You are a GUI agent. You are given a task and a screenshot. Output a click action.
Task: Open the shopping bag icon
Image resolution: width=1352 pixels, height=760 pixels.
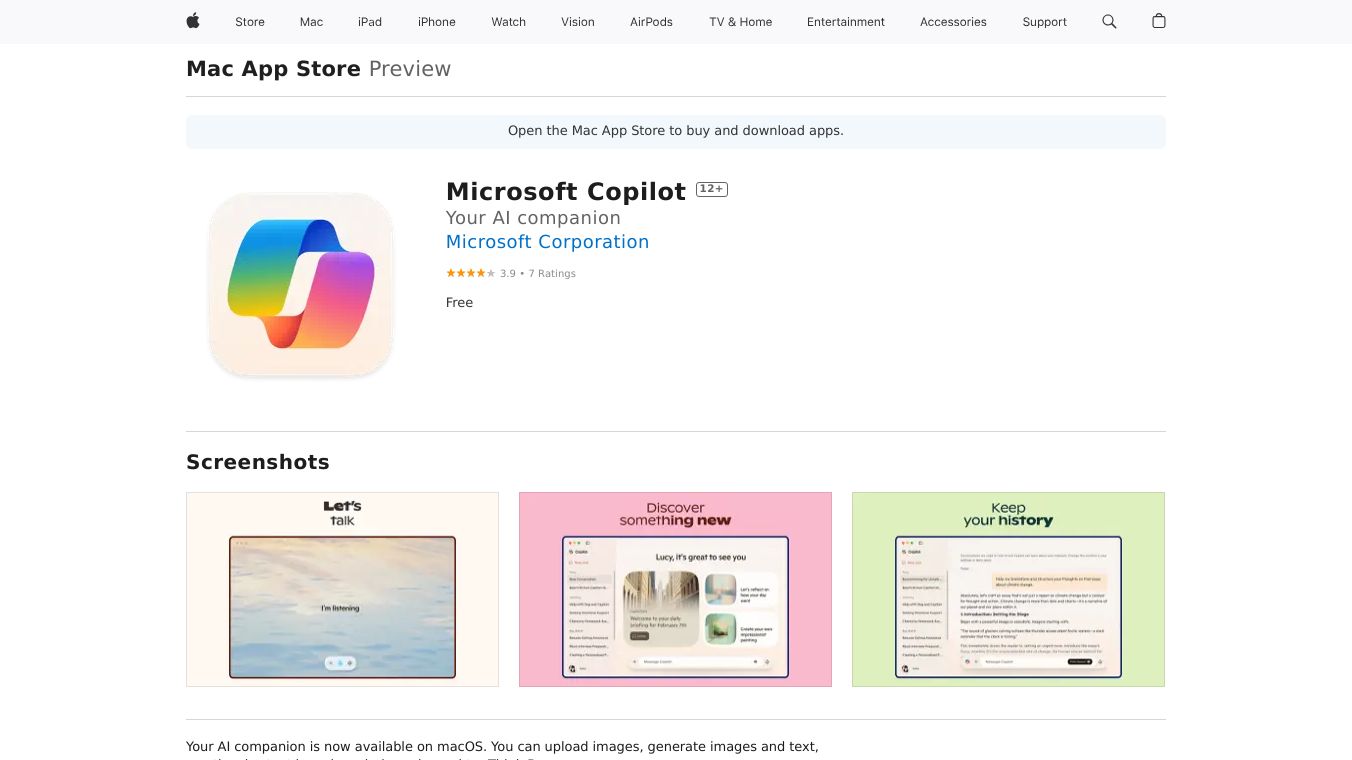coord(1159,21)
